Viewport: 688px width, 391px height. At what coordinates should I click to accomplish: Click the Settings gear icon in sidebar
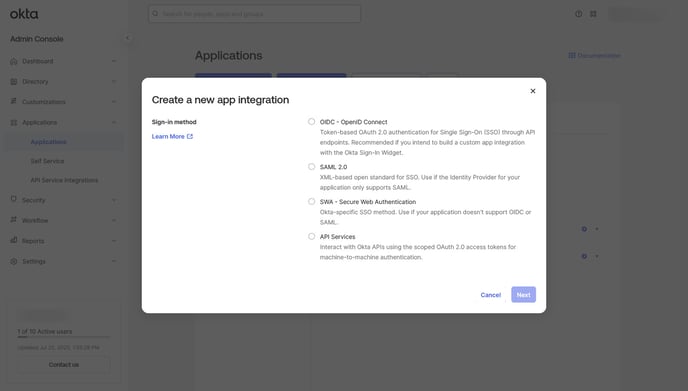(14, 261)
